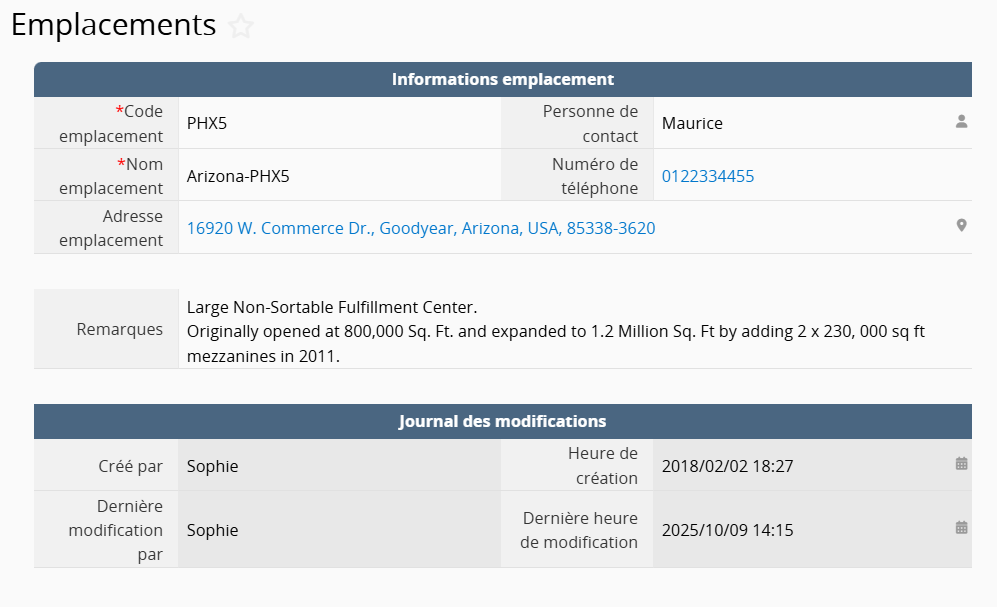Click the Numéro de téléphone label
Screen dimensions: 997x607
click(x=594, y=176)
